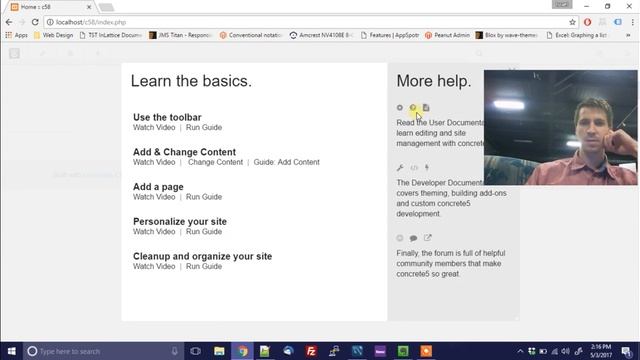640x360 pixels.
Task: Click Watch Video under Add & Change Content
Action: (154, 162)
